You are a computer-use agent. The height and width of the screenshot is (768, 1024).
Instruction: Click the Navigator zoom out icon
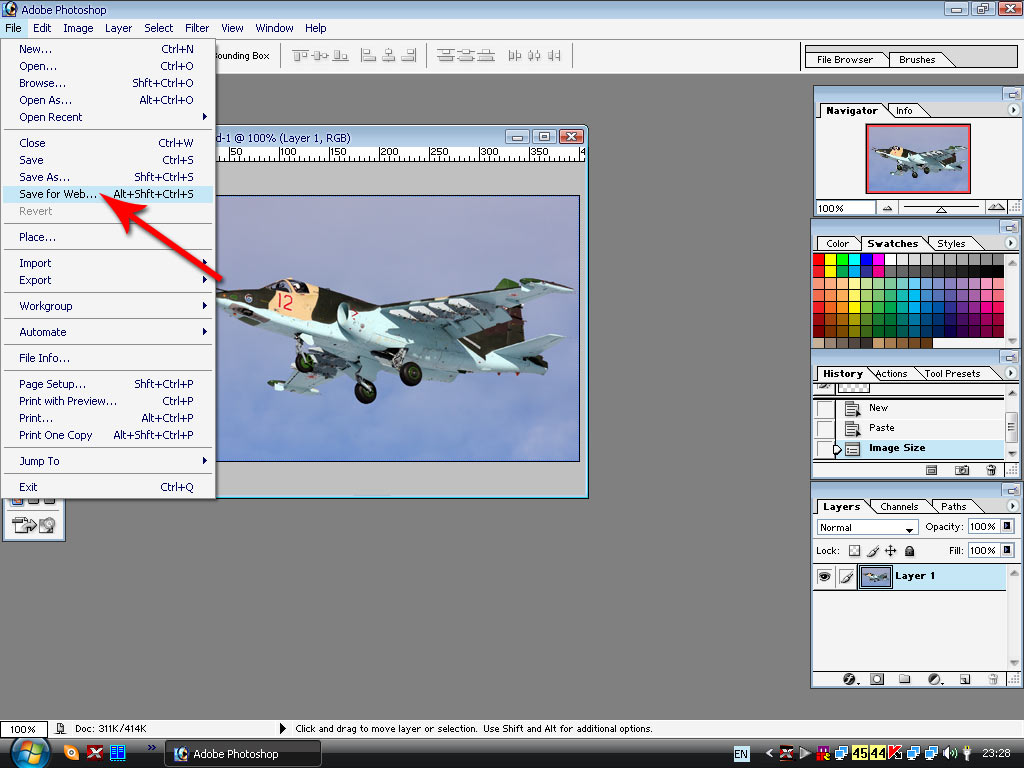[886, 208]
